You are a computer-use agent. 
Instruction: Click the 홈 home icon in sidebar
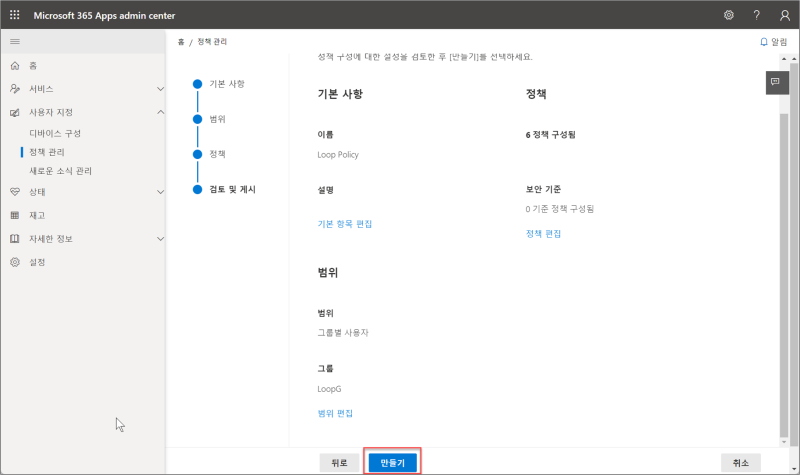click(15, 65)
